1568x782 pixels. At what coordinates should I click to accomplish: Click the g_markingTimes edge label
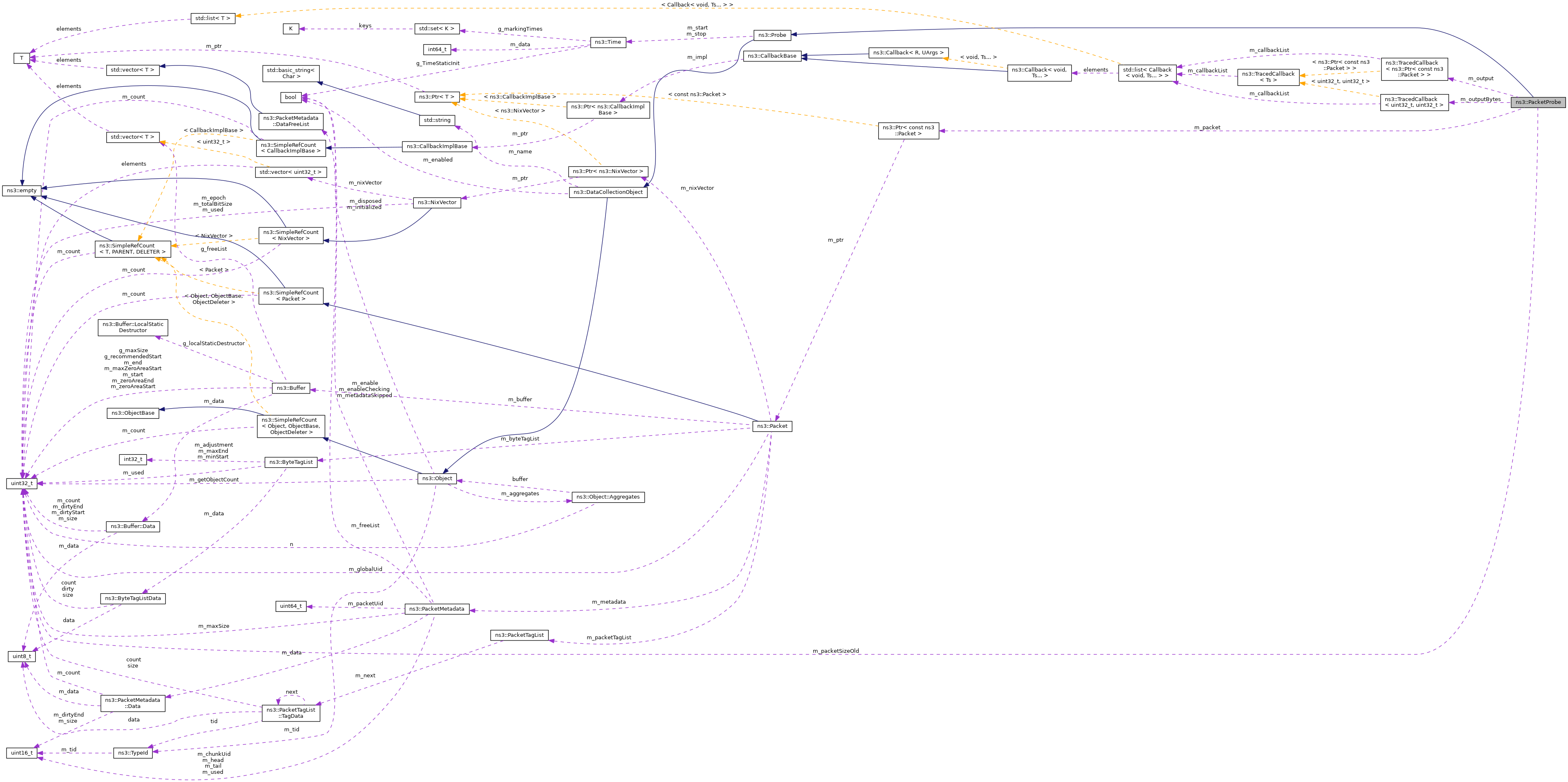click(520, 29)
